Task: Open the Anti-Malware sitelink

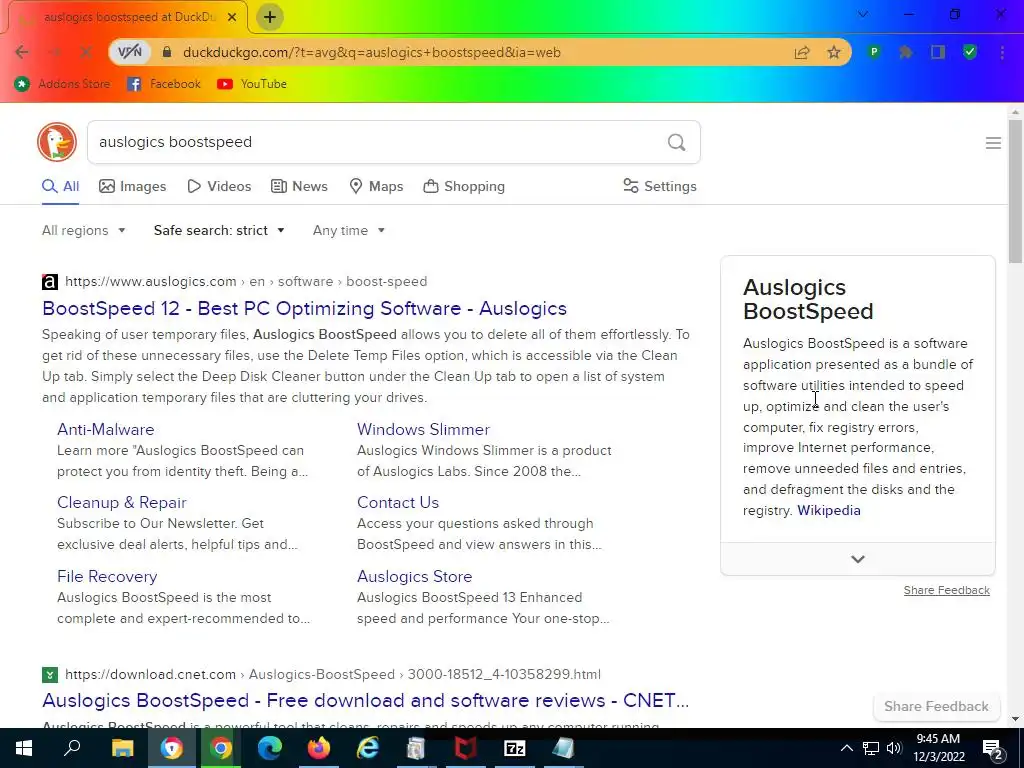Action: (106, 429)
